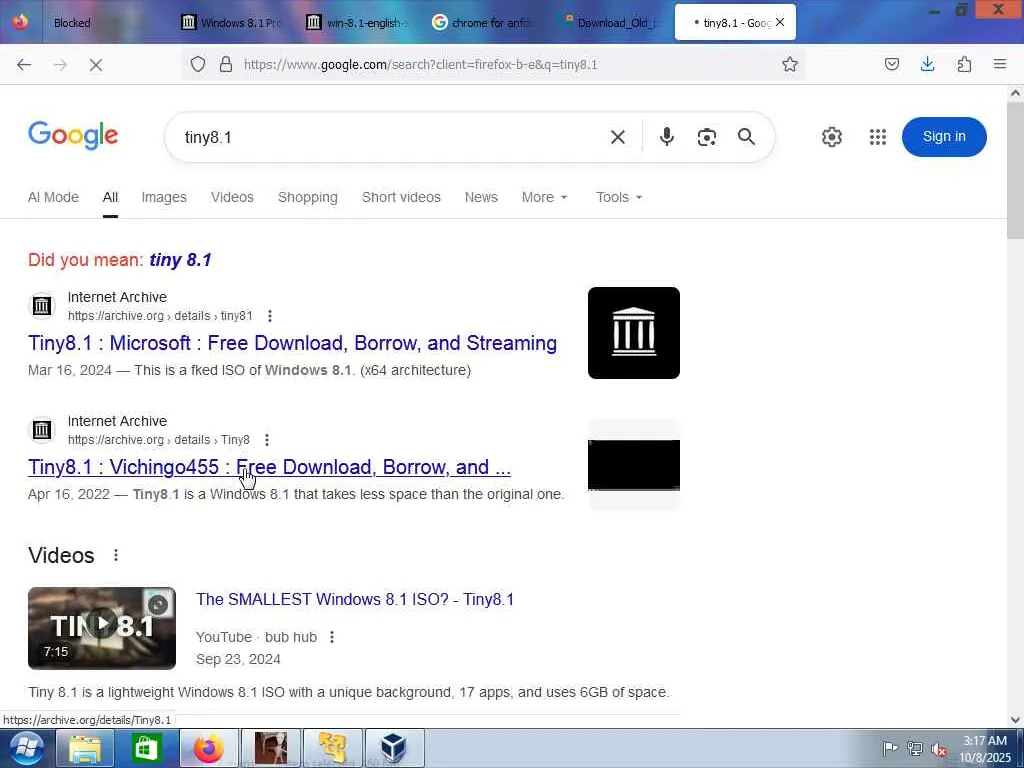Open the Firefox hamburger application menu
This screenshot has height=768, width=1024.
click(1000, 64)
